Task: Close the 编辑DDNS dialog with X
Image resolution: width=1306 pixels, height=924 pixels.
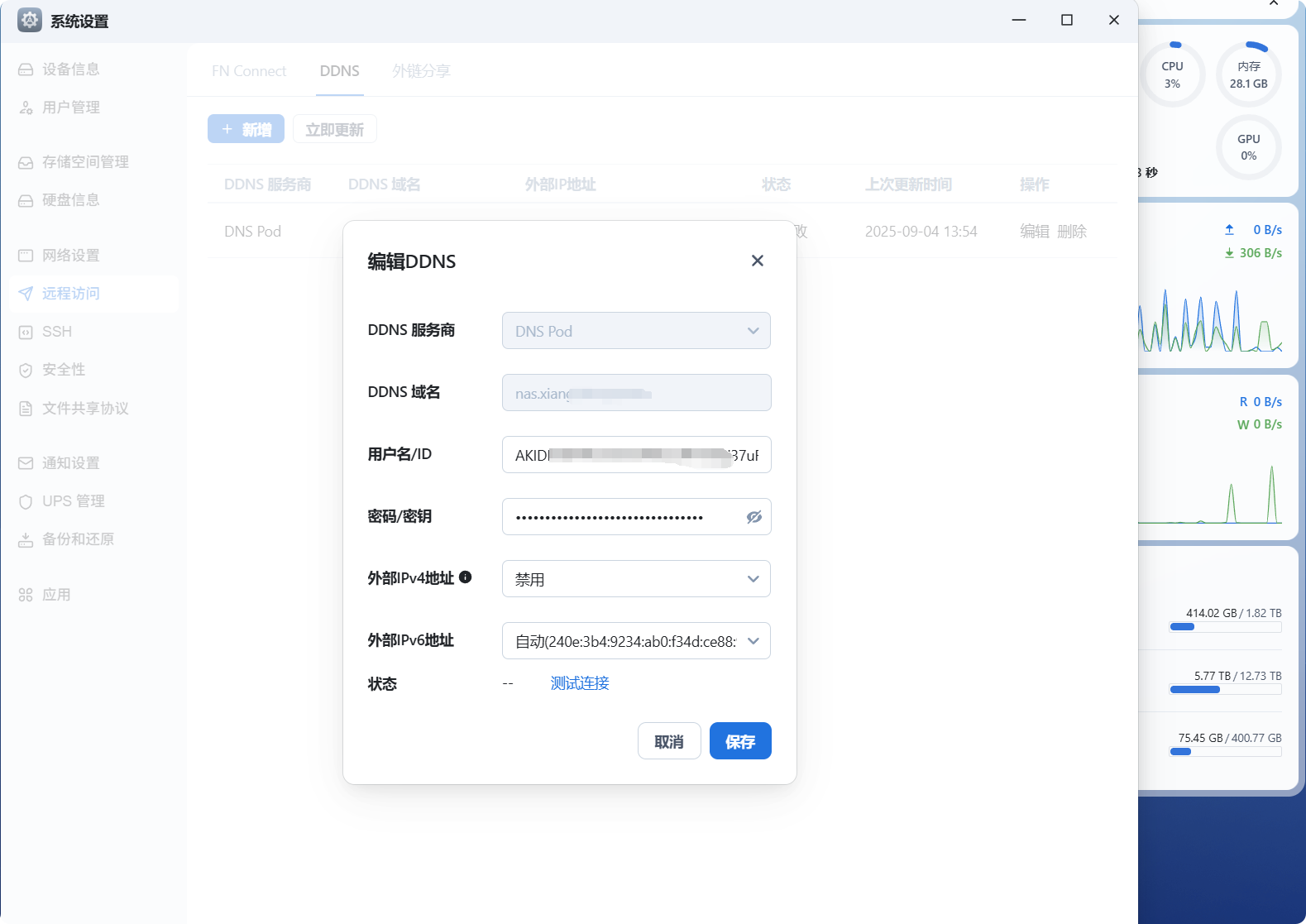Action: click(x=757, y=261)
